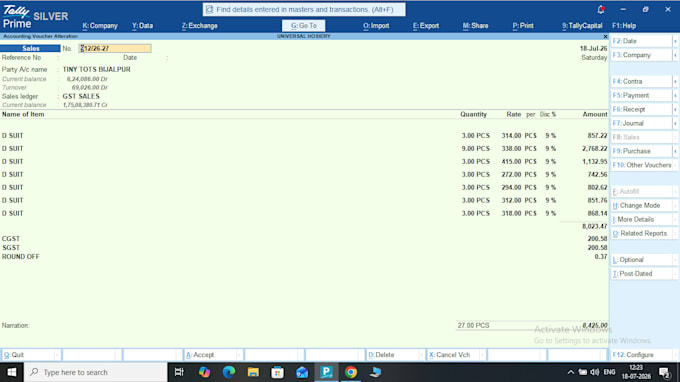The height and width of the screenshot is (382, 680).
Task: Open O: Related Reports
Action: coord(641,233)
